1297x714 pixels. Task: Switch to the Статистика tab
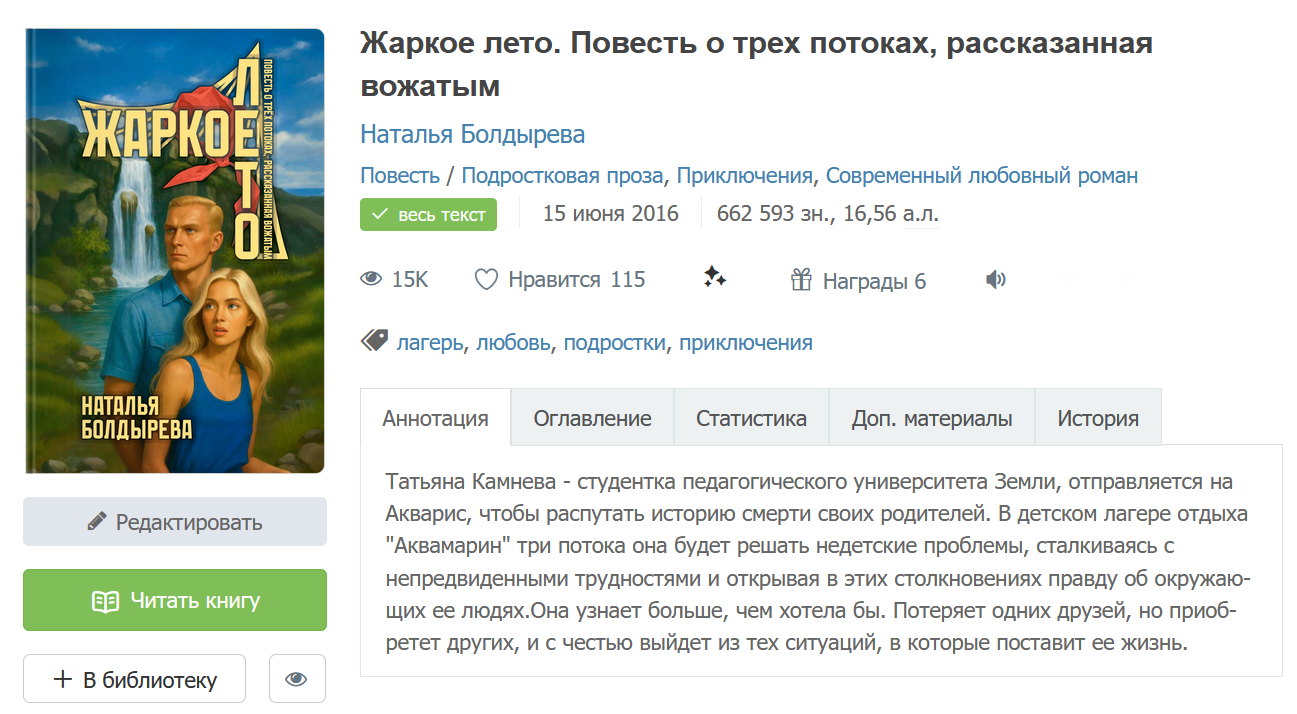[x=751, y=418]
